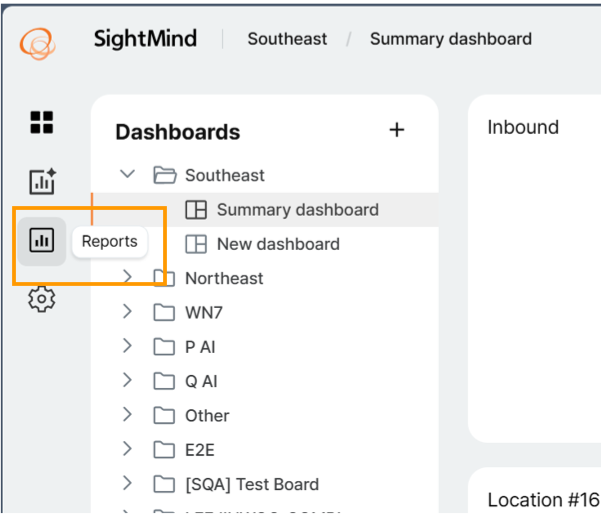
Task: Click the Summary dashboard layout icon
Action: point(196,210)
